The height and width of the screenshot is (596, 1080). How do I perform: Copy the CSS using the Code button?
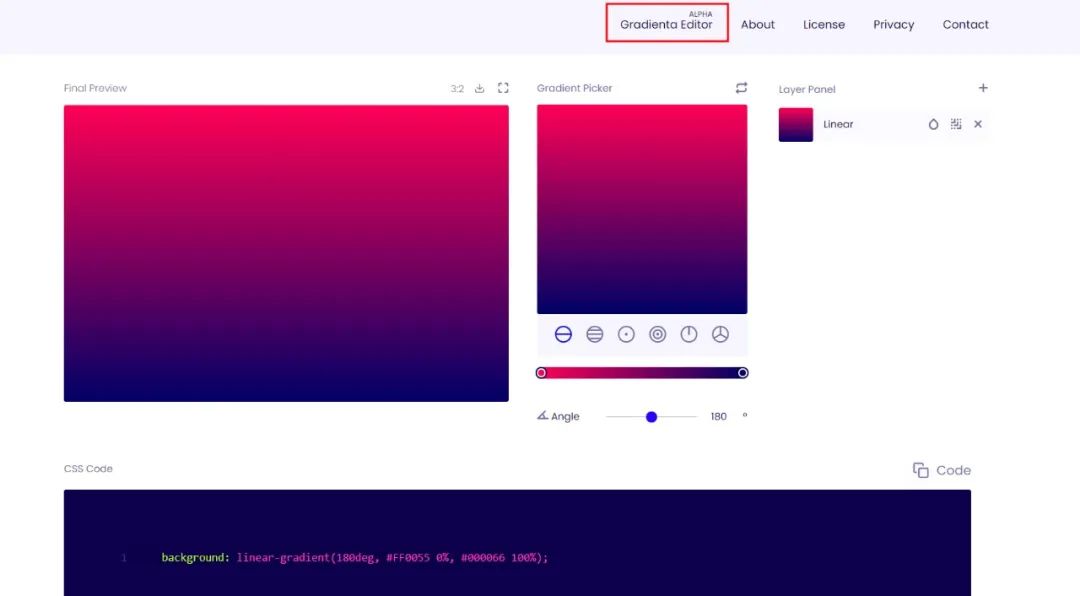pos(942,470)
